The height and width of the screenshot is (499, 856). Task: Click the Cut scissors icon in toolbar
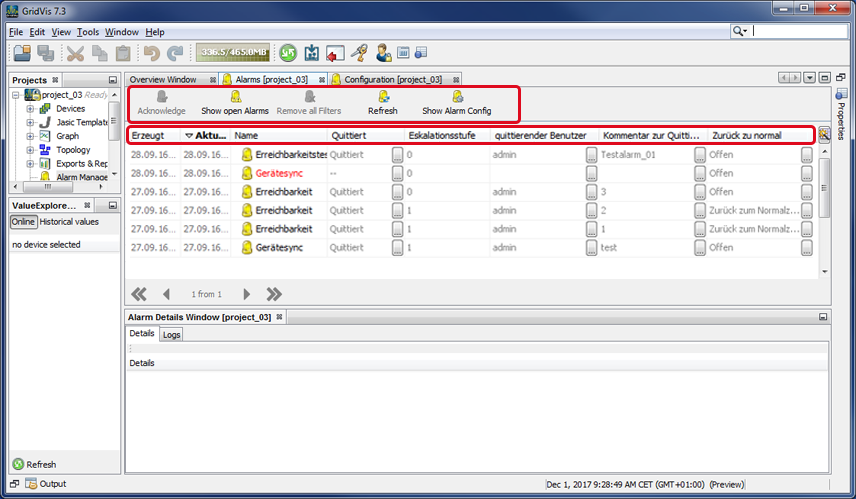click(x=76, y=53)
